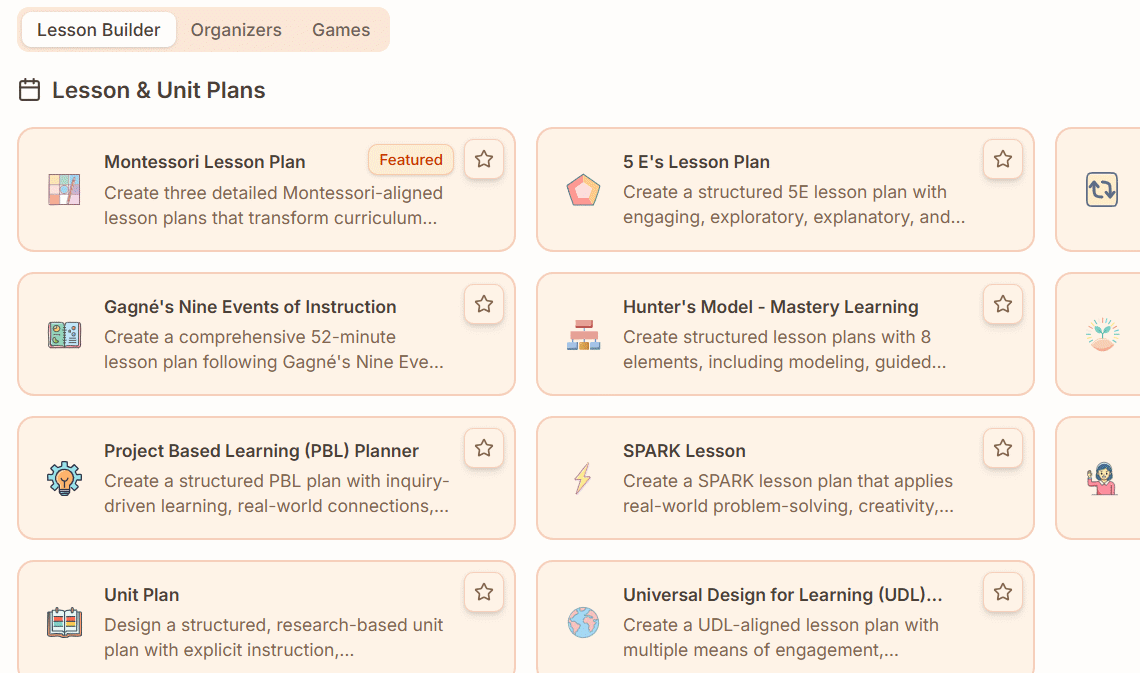Click the Gagné's Nine Events book icon
Viewport: 1140px width, 673px height.
click(x=64, y=335)
